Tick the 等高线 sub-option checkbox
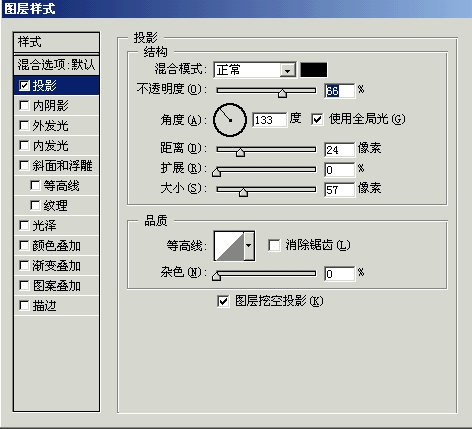Image resolution: width=472 pixels, height=429 pixels. pos(35,186)
